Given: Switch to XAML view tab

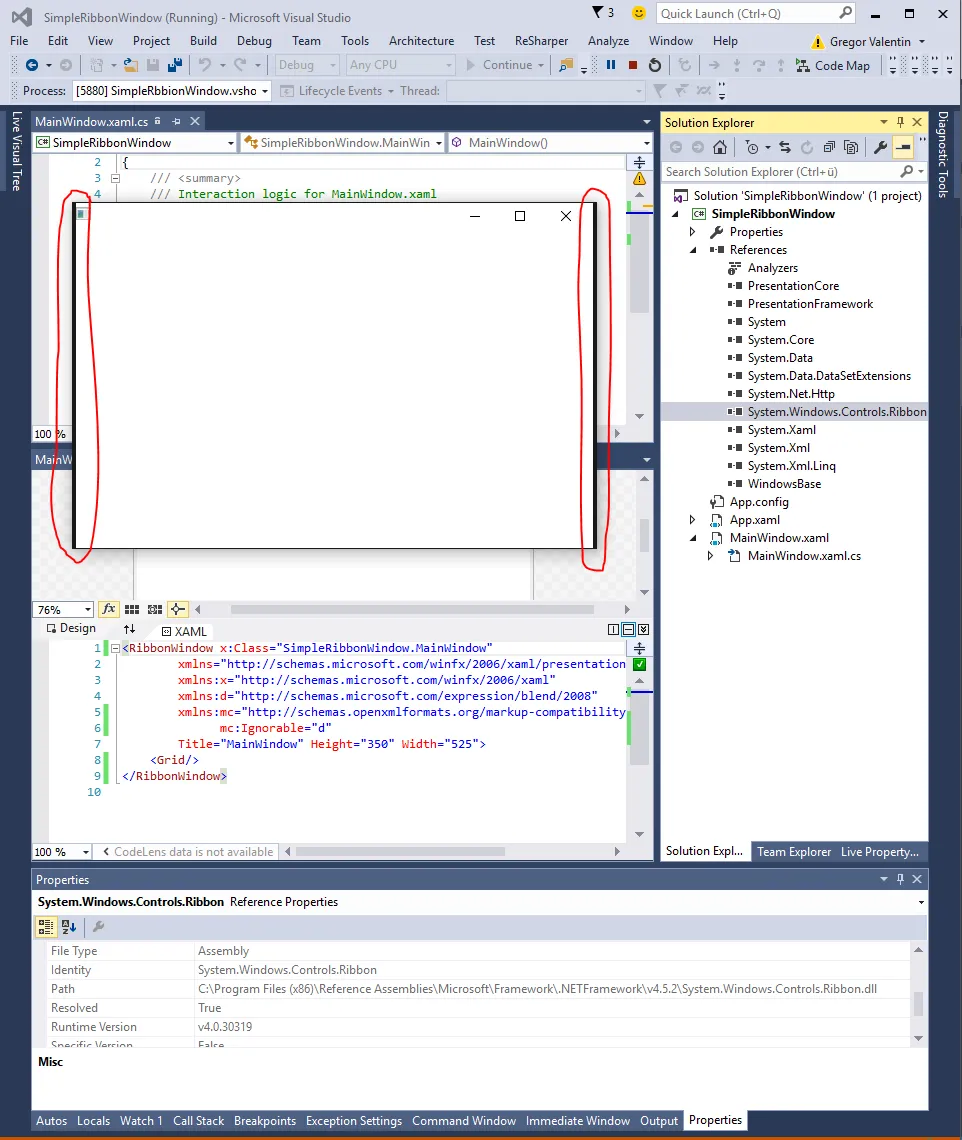Looking at the screenshot, I should pos(184,631).
